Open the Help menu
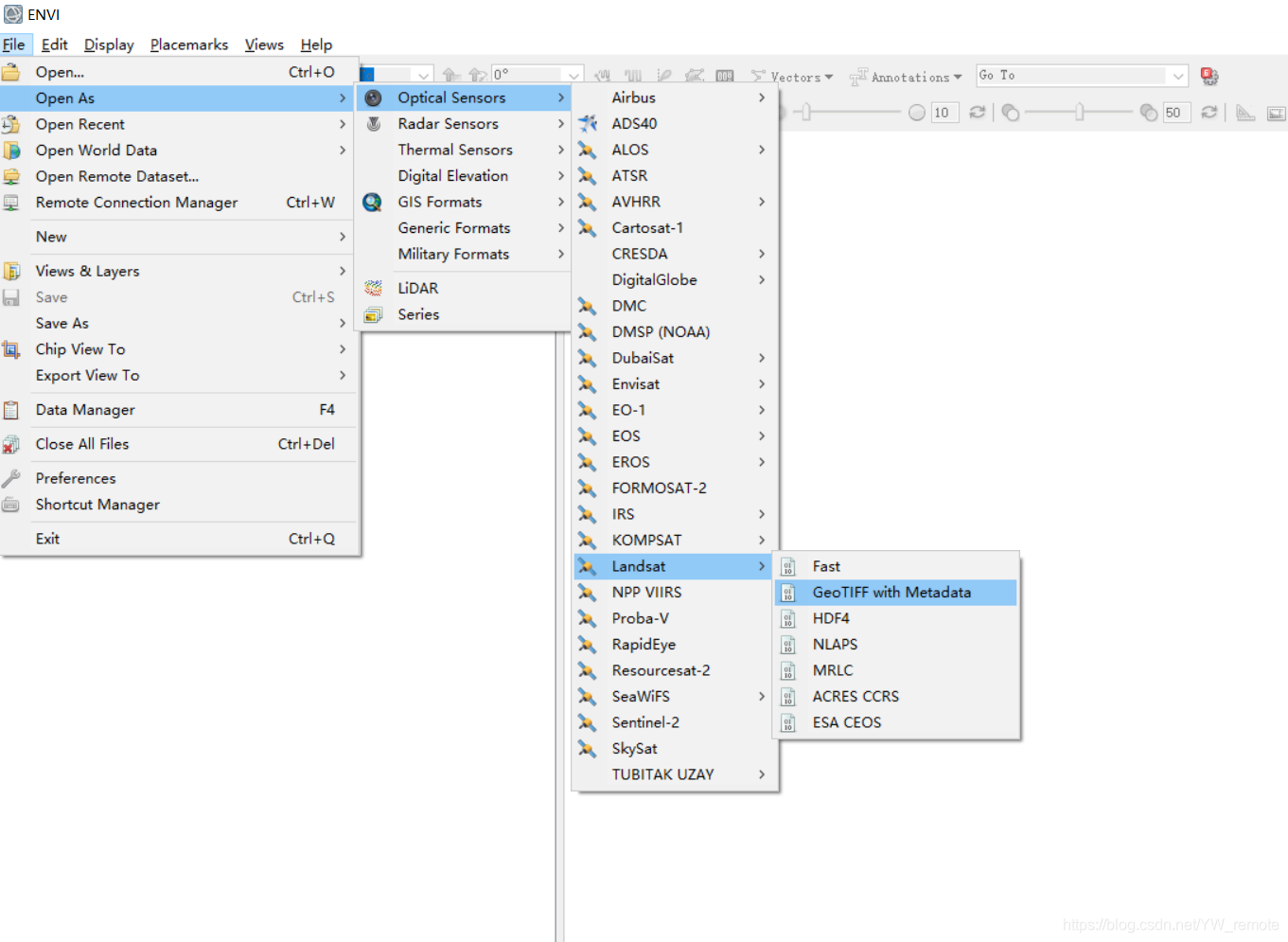Viewport: 1288px width, 942px height. [x=316, y=44]
